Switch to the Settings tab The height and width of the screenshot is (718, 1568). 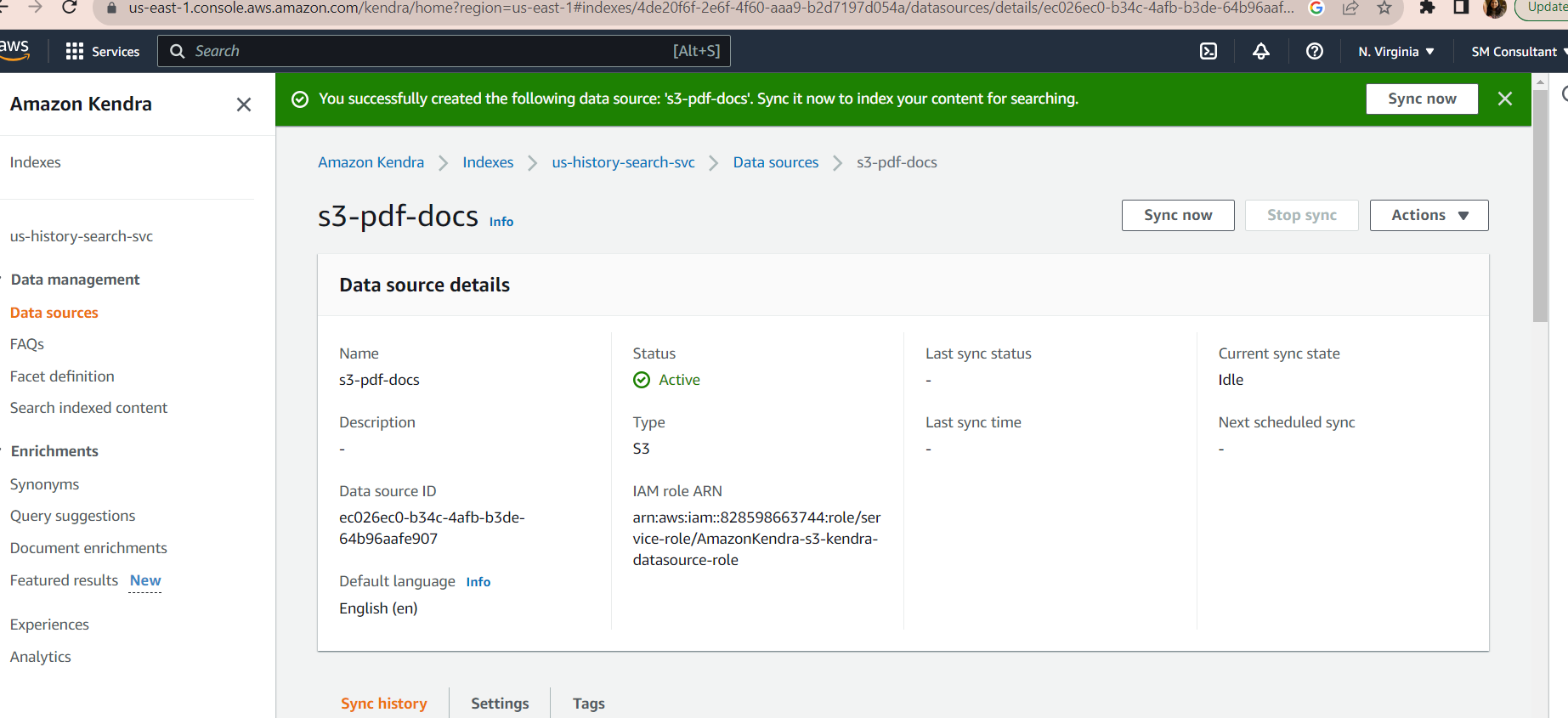500,704
